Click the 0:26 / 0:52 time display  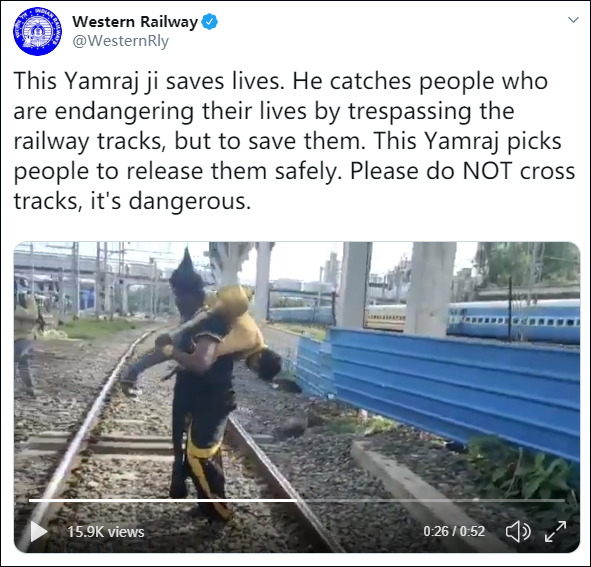click(x=454, y=531)
